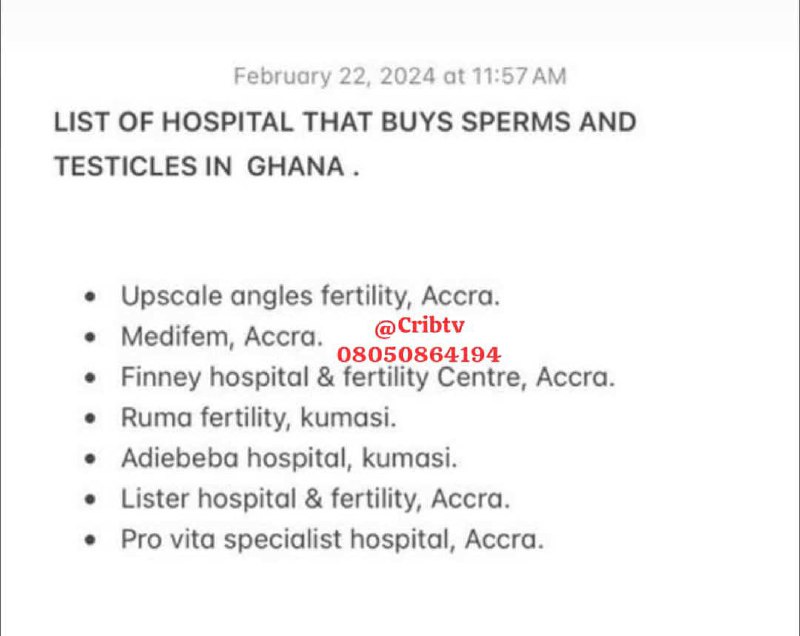Select the Finney hospital & fertility Centre item

point(368,377)
